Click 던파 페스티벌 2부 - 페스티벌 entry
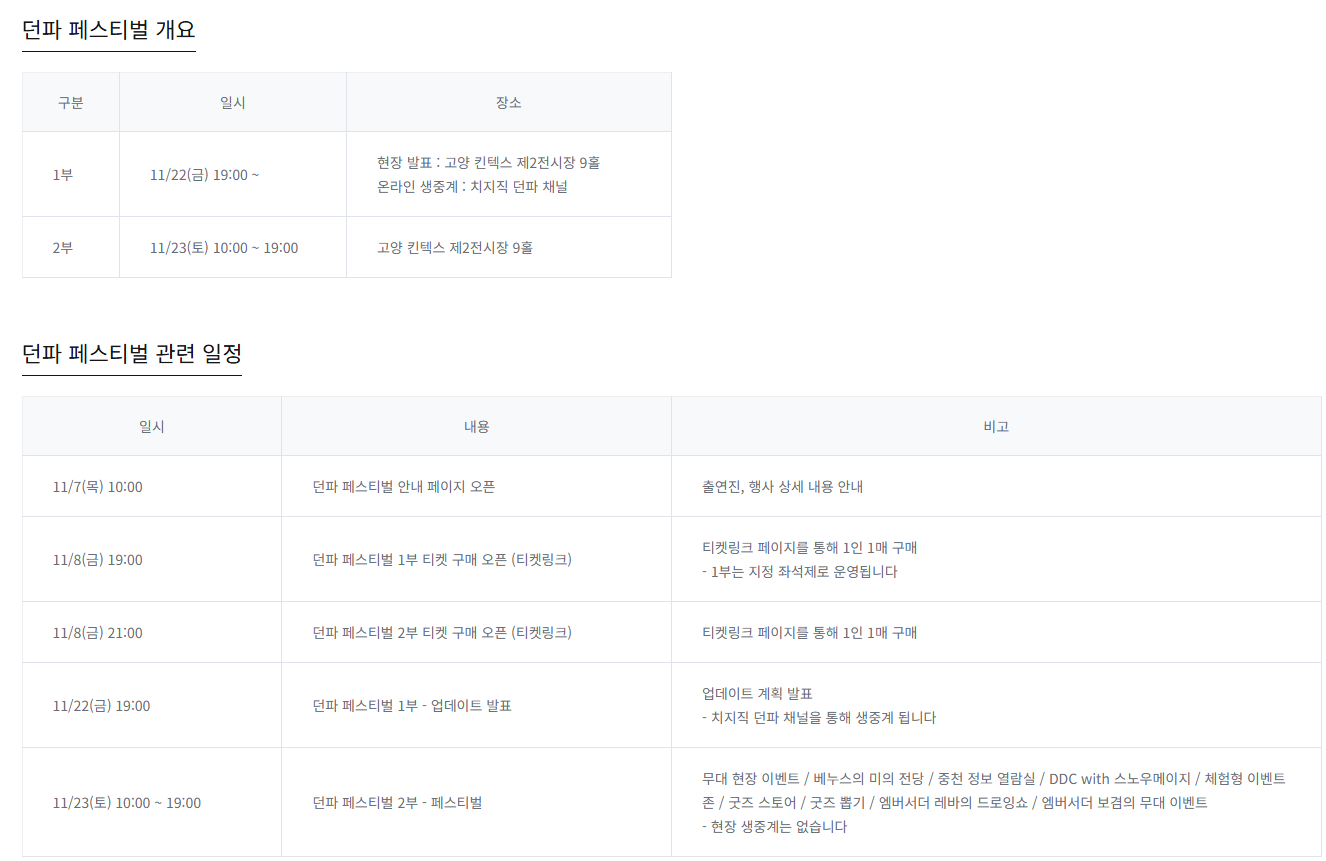This screenshot has width=1326, height=861. 397,802
